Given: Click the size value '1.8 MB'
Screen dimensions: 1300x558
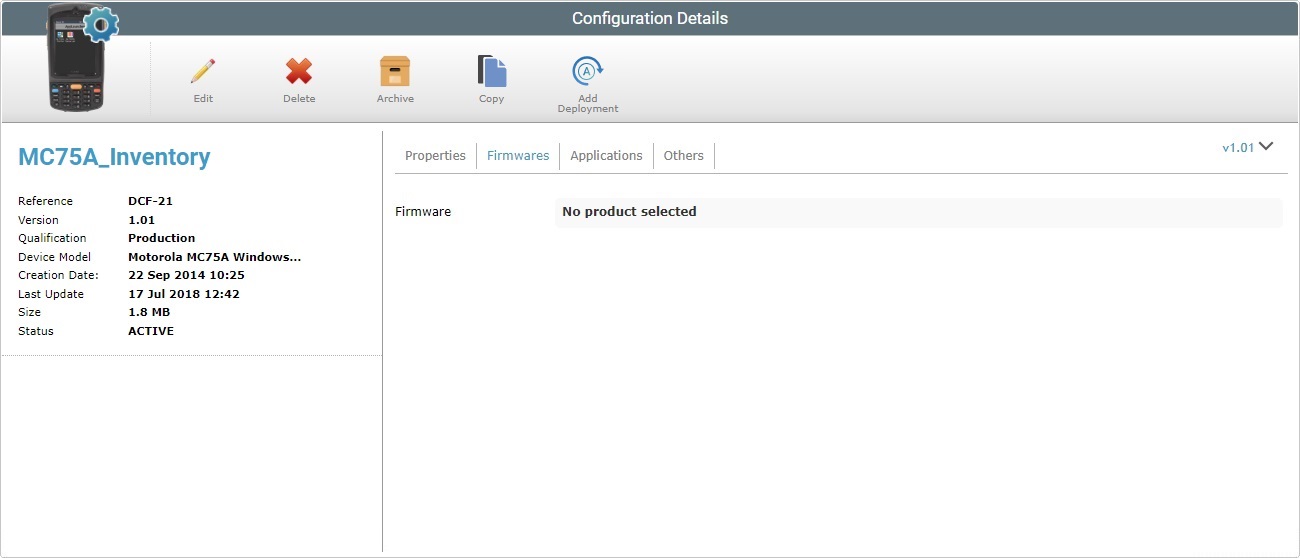Looking at the screenshot, I should tap(149, 312).
